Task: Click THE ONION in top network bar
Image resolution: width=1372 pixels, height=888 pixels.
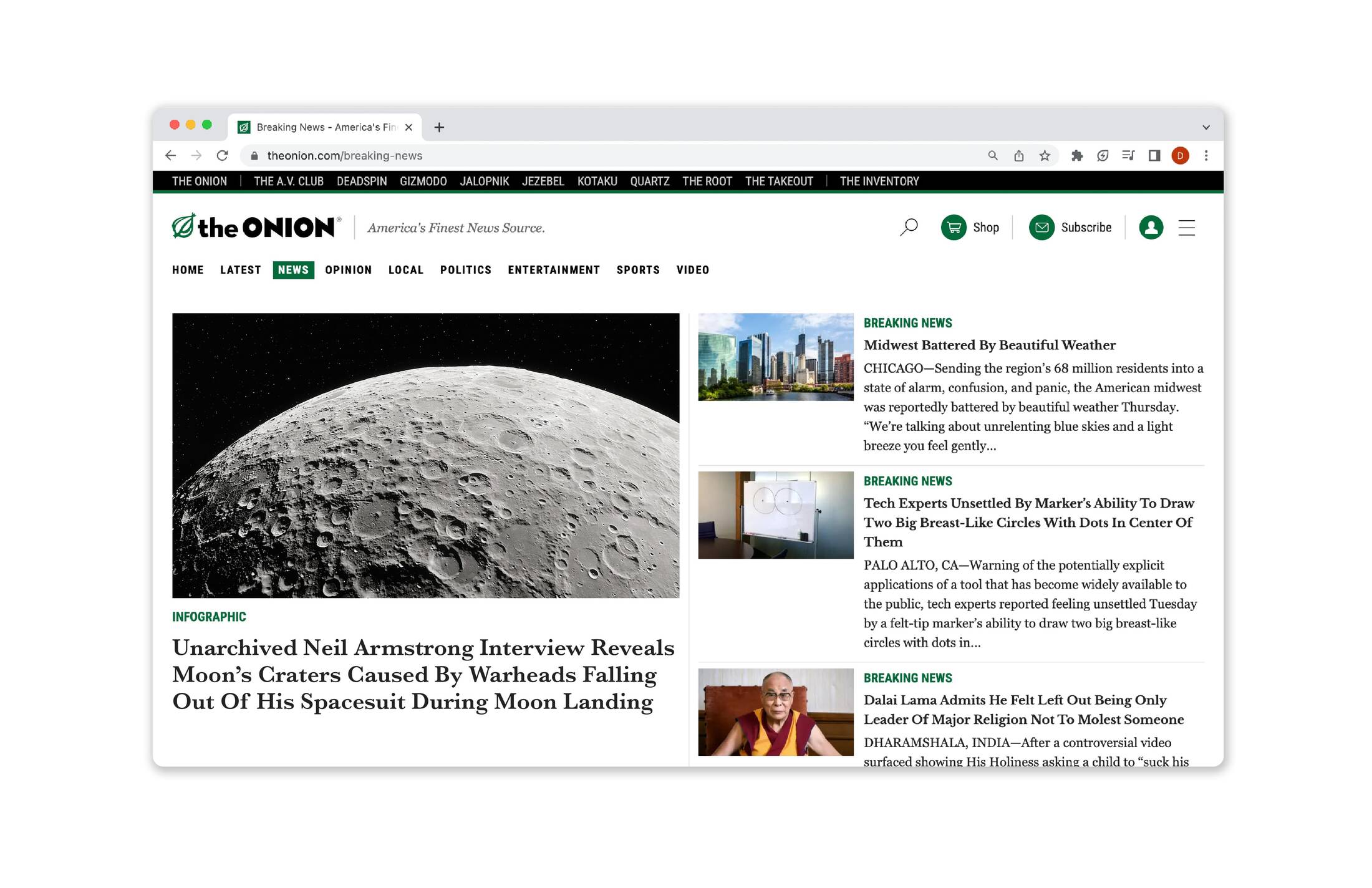Action: tap(200, 181)
